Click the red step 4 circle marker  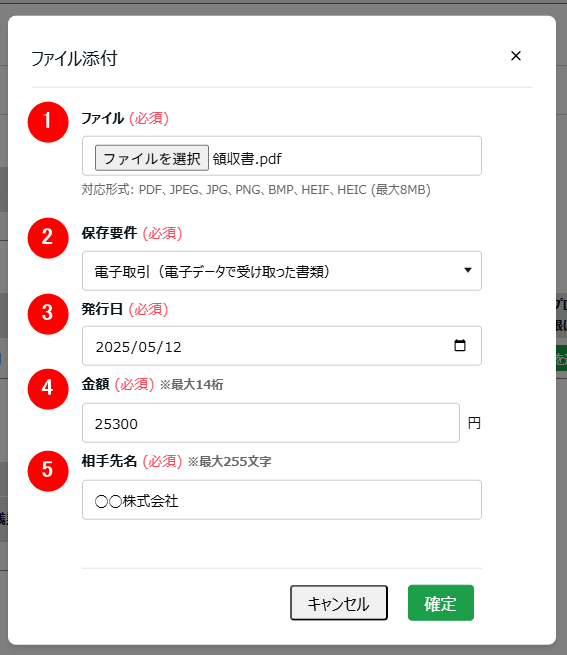coord(48,389)
